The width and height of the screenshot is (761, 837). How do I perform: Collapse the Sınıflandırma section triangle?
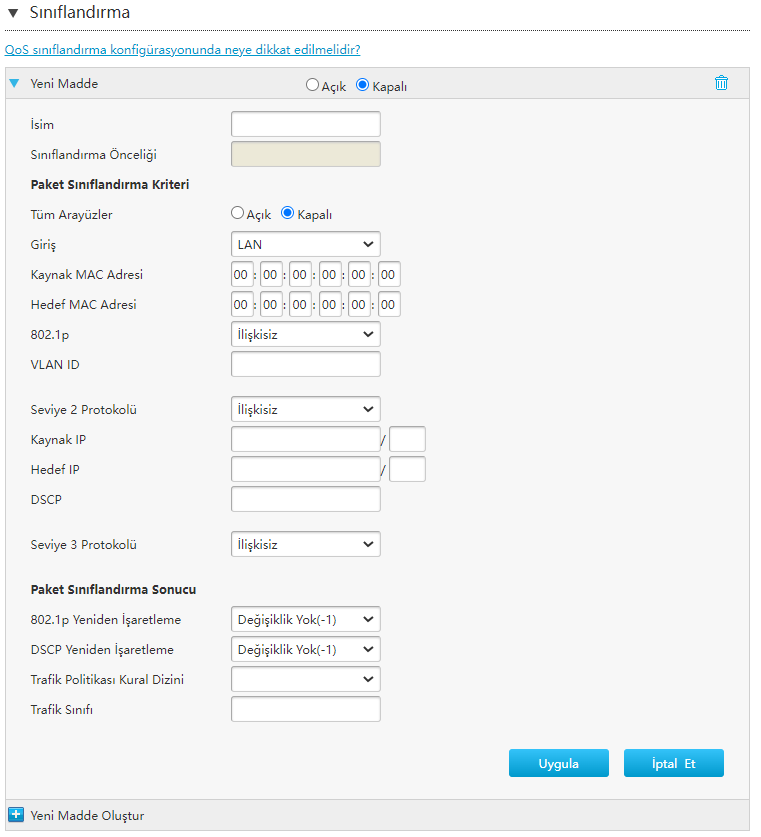tap(13, 13)
